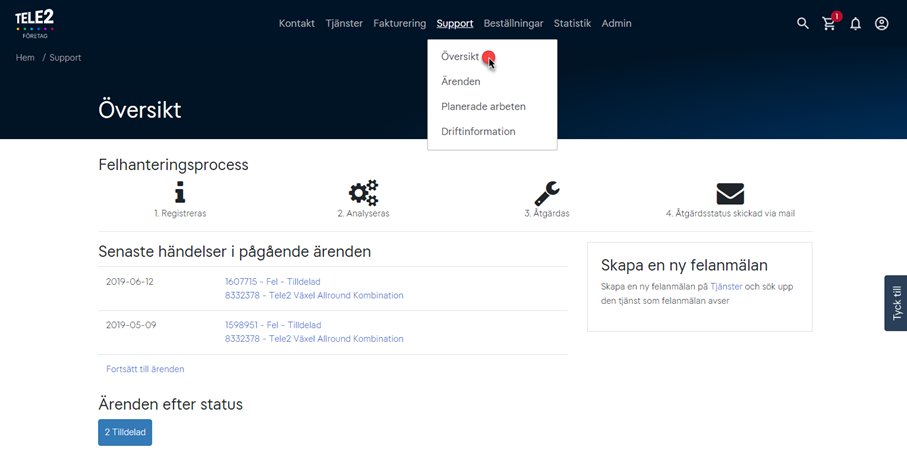Open service link under case 1598951
This screenshot has height=453, width=907.
(x=314, y=339)
